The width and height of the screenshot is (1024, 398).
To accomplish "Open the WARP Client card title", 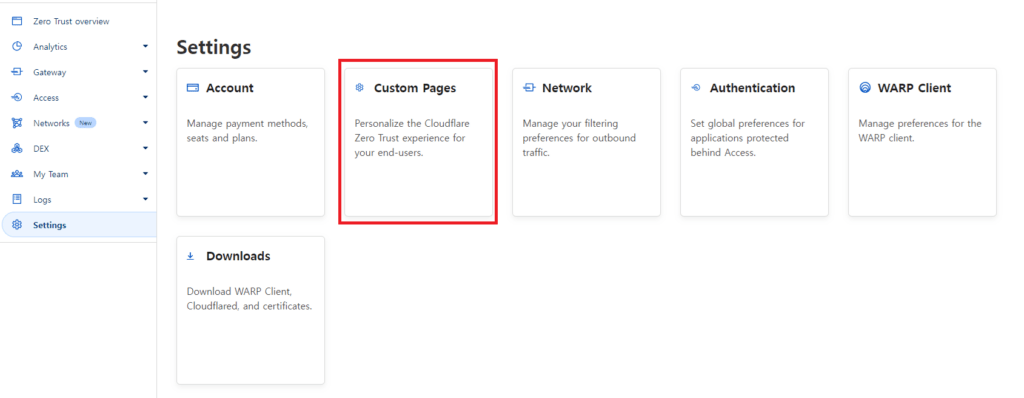I will (x=915, y=88).
